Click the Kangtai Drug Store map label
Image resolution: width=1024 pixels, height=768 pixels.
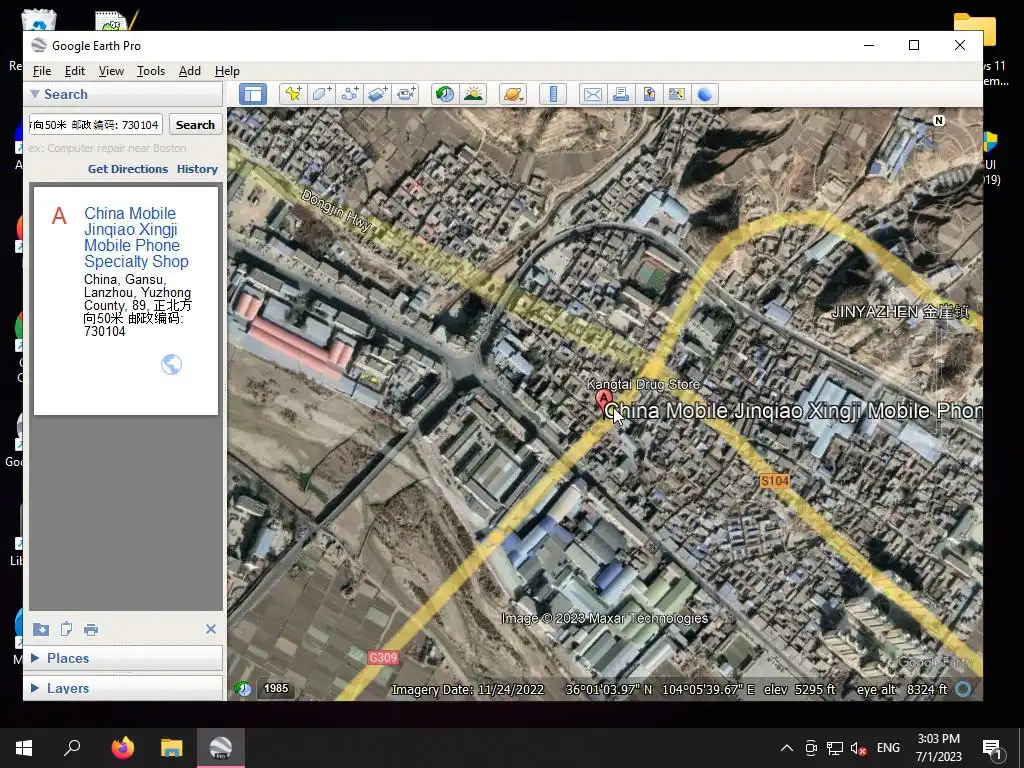click(643, 384)
